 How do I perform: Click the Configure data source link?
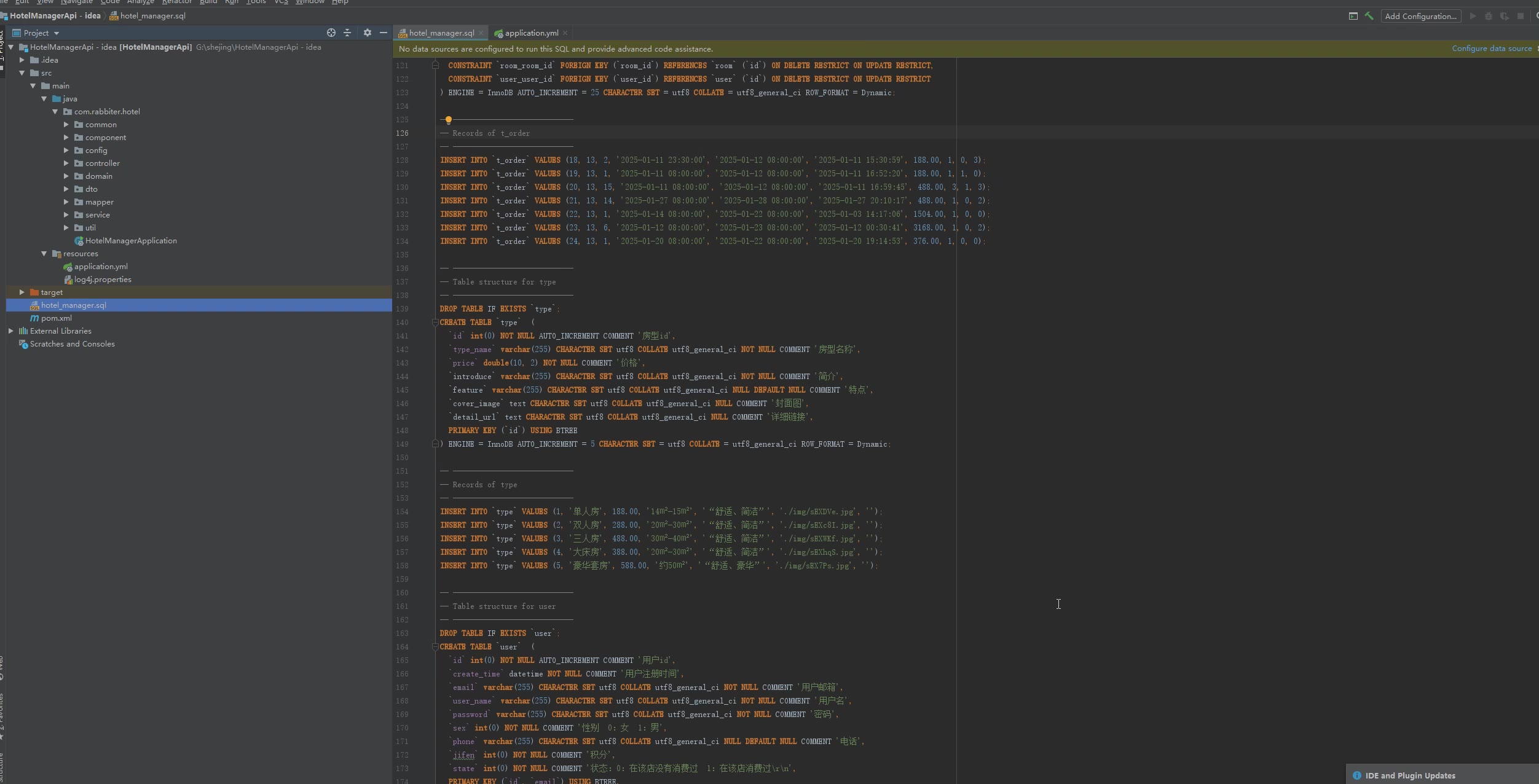1491,49
